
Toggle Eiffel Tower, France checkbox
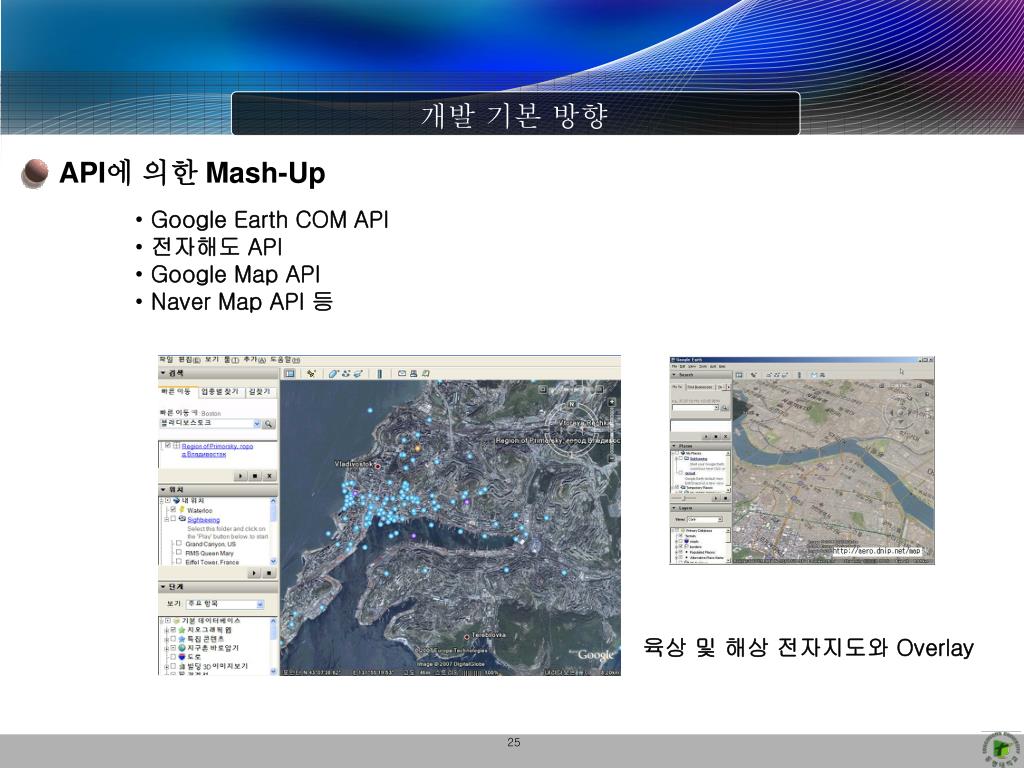[x=178, y=561]
